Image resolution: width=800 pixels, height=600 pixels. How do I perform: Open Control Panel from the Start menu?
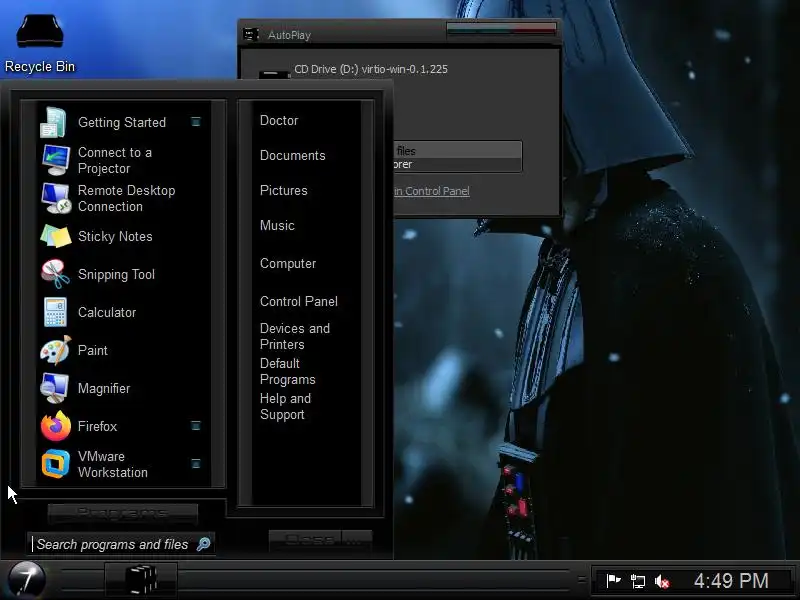tap(298, 301)
